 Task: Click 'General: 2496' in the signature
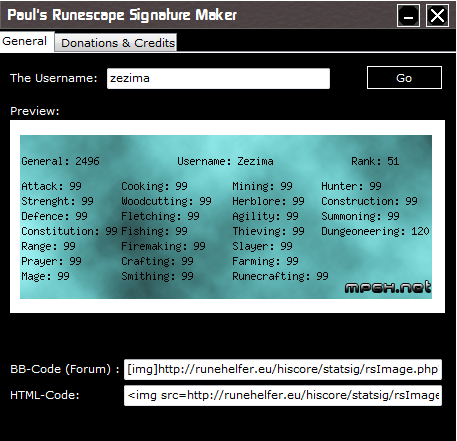click(x=60, y=161)
